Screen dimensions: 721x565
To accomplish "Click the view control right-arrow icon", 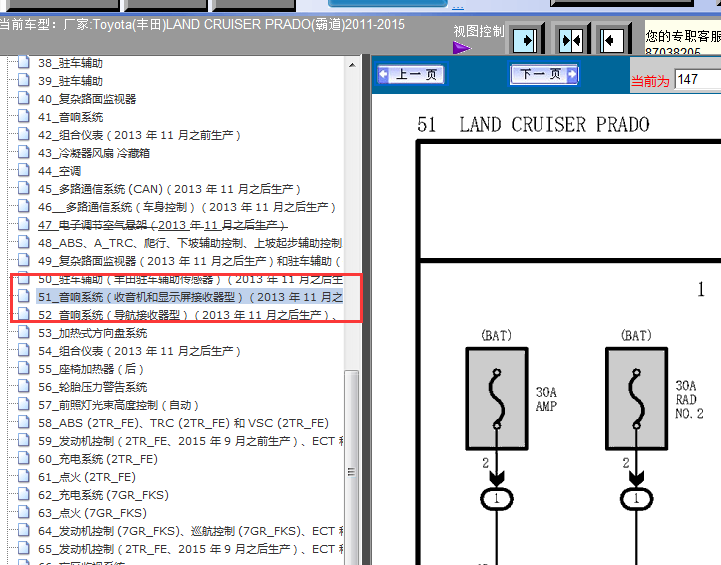I will pos(525,41).
